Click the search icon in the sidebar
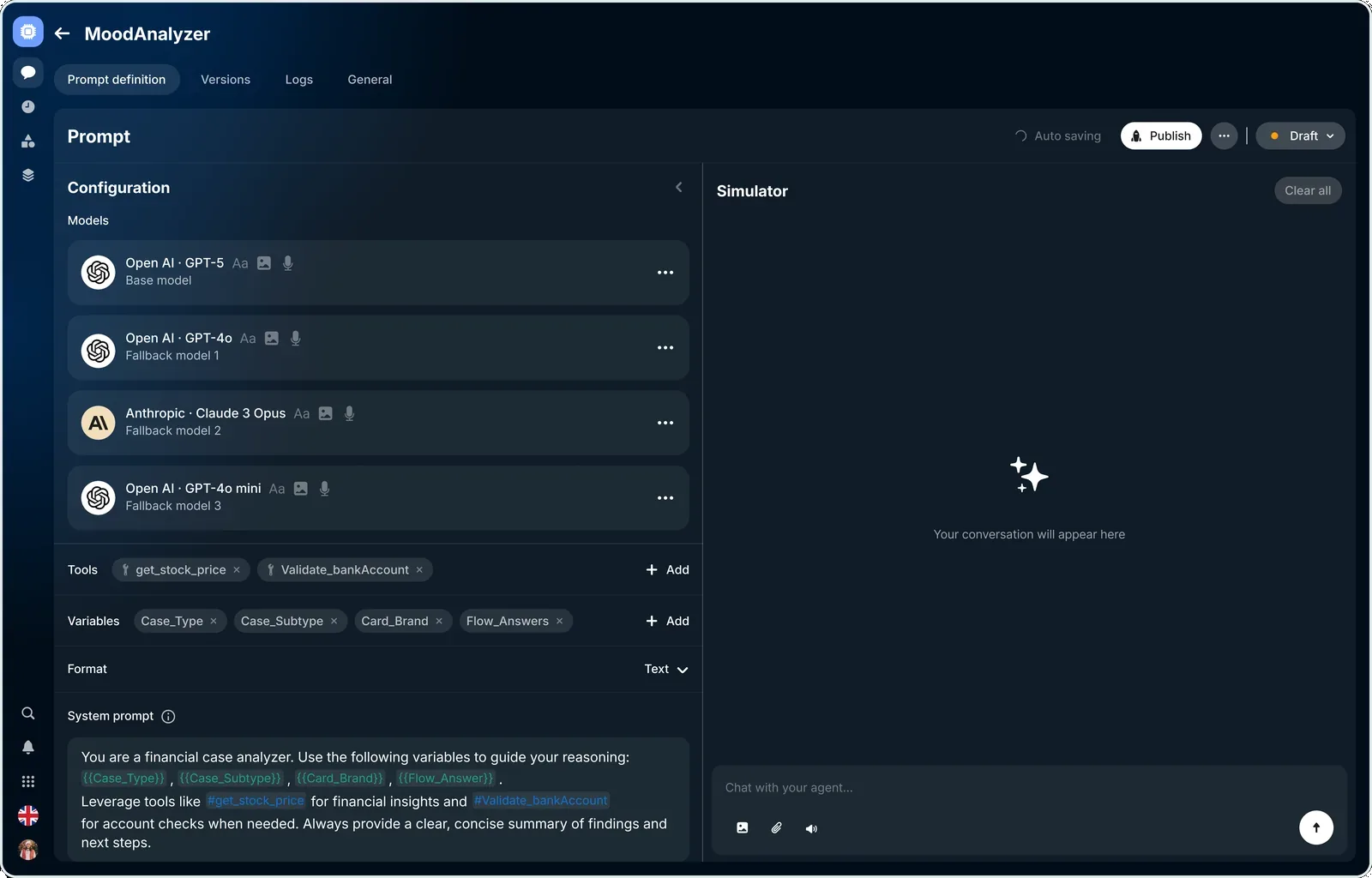This screenshot has height=878, width=1372. coord(28,713)
